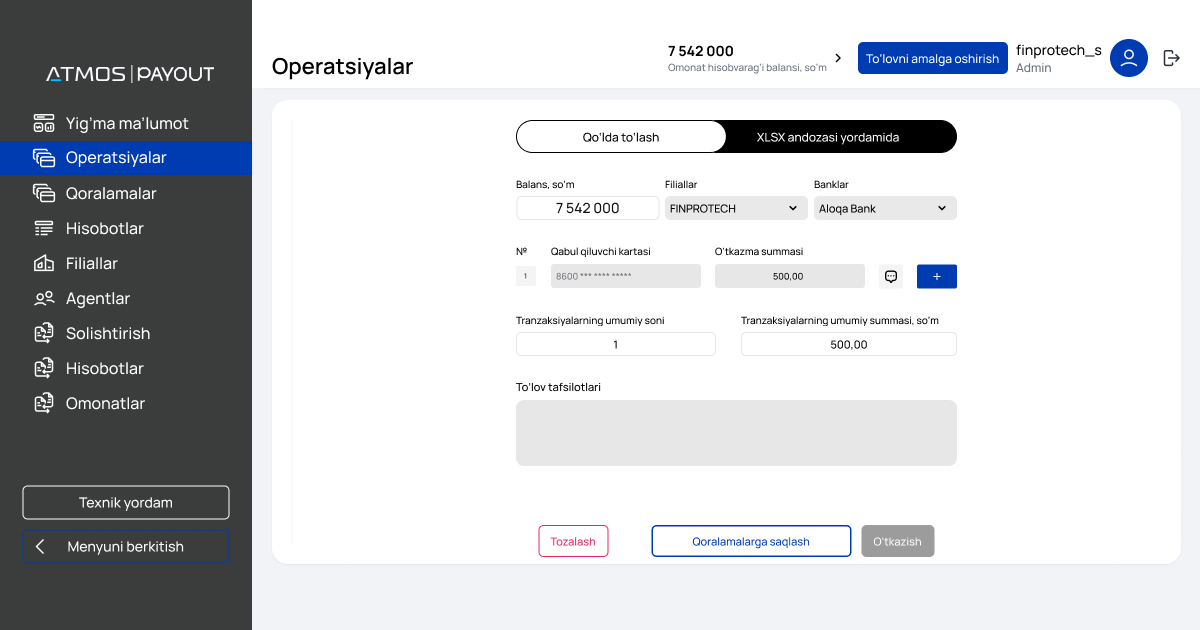This screenshot has width=1200, height=630.
Task: Click the Filiallar branch icon in sidebar
Action: [43, 264]
